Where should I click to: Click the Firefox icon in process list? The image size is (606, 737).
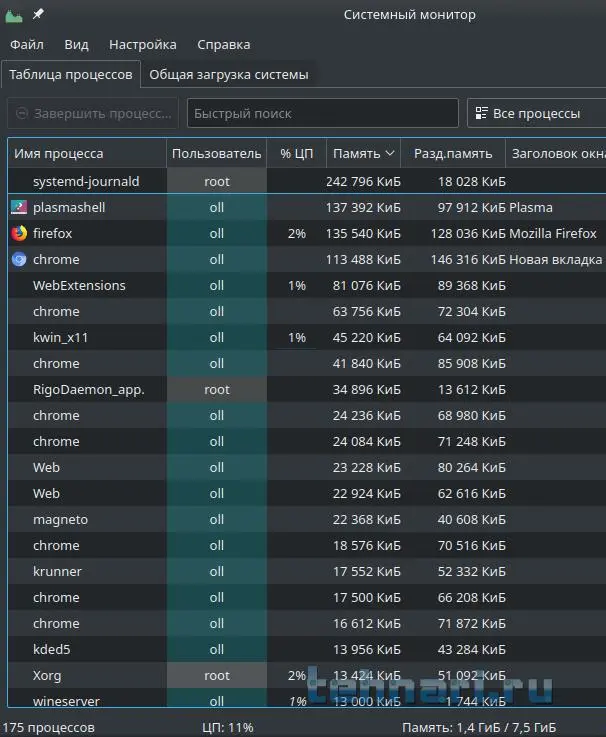(x=19, y=234)
